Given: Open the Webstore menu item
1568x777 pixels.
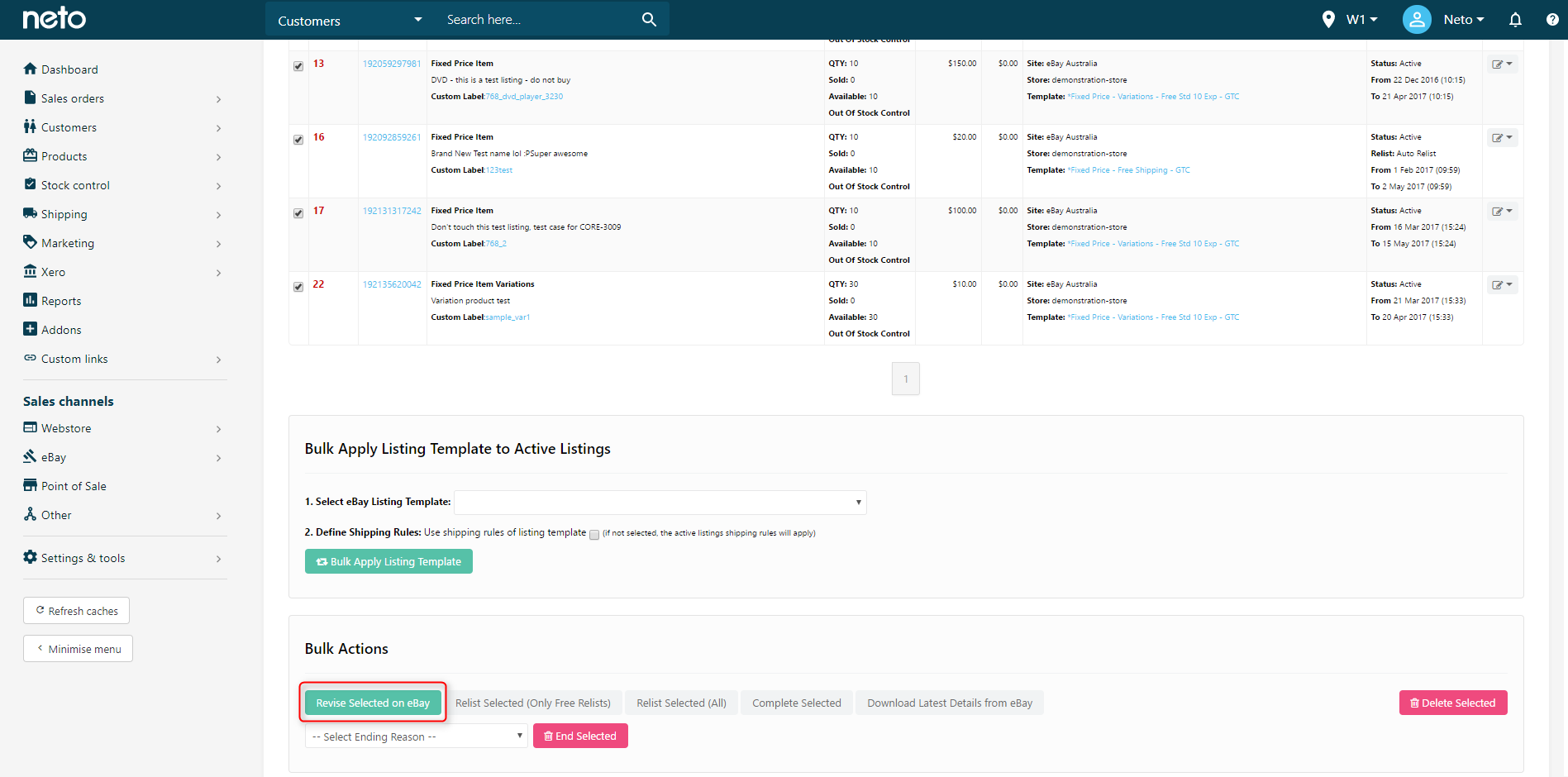Looking at the screenshot, I should [66, 428].
